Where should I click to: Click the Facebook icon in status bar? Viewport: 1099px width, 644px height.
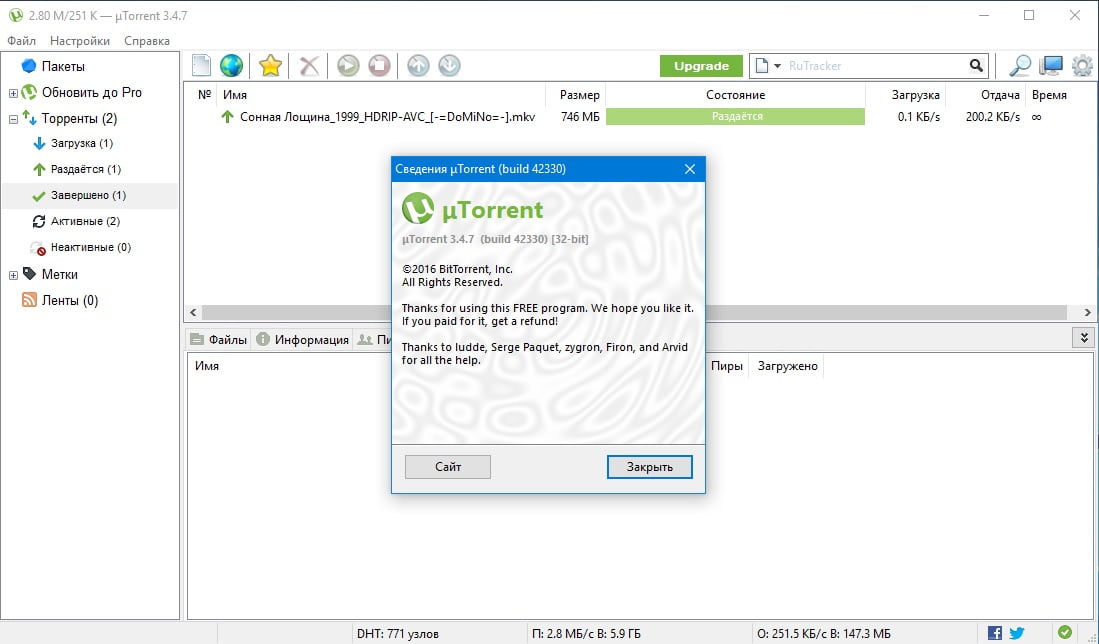(x=995, y=632)
